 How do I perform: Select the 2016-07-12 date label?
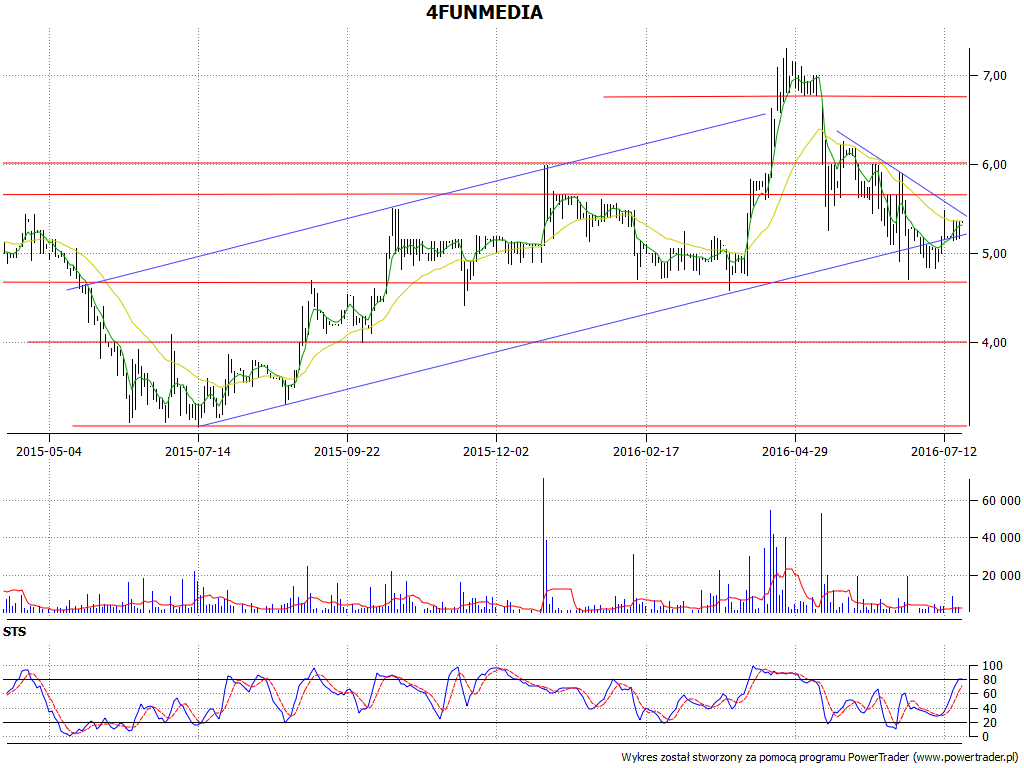point(944,451)
